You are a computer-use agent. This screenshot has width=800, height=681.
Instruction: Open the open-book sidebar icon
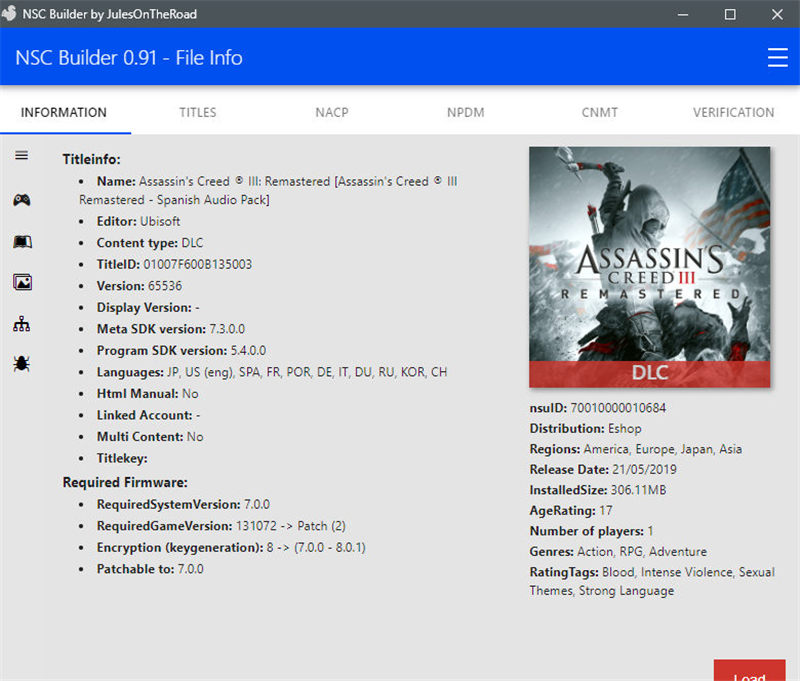22,241
